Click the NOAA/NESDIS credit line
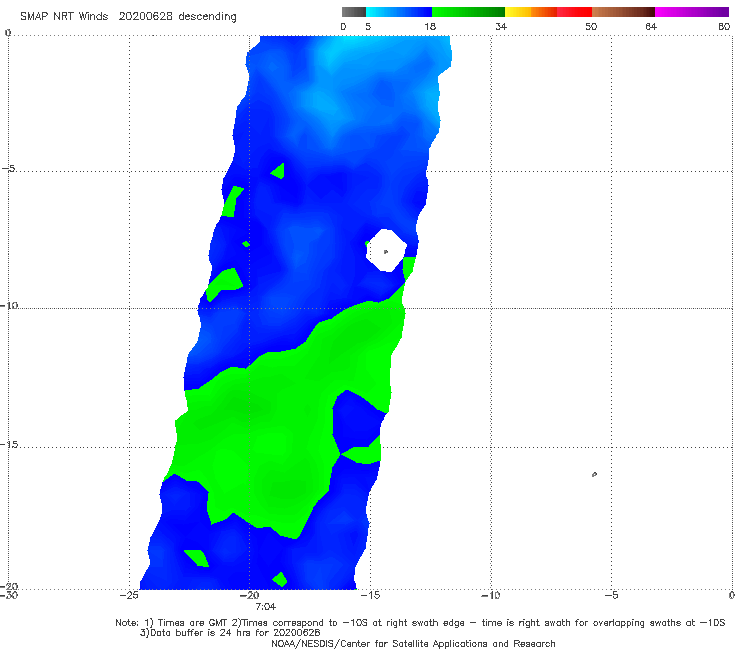The image size is (740, 650). pos(413,644)
